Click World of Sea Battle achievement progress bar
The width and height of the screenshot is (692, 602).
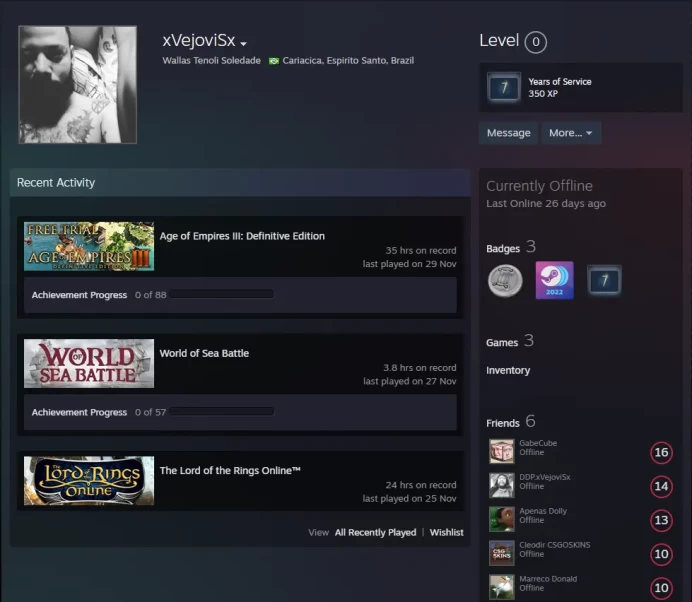[222, 412]
